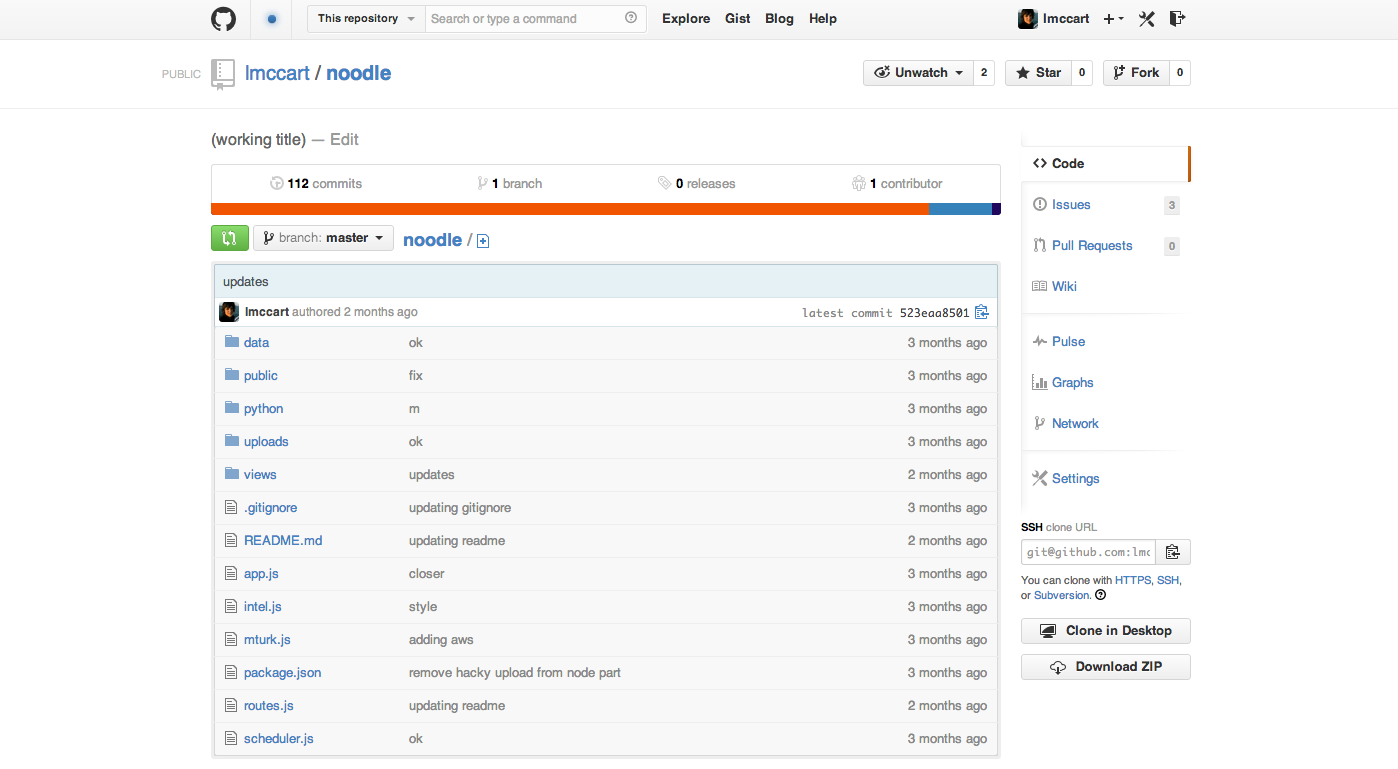Viewport: 1398px width, 769px height.
Task: Click the README.md file icon
Action: [231, 540]
